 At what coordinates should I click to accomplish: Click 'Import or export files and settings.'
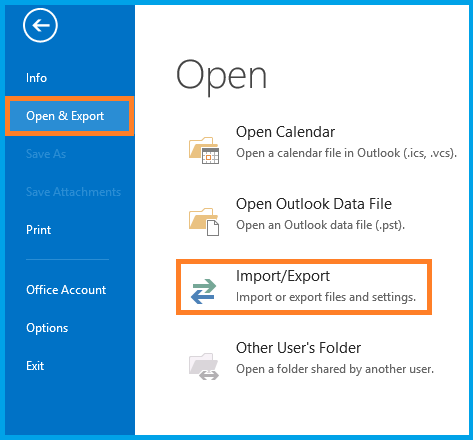[x=326, y=297]
